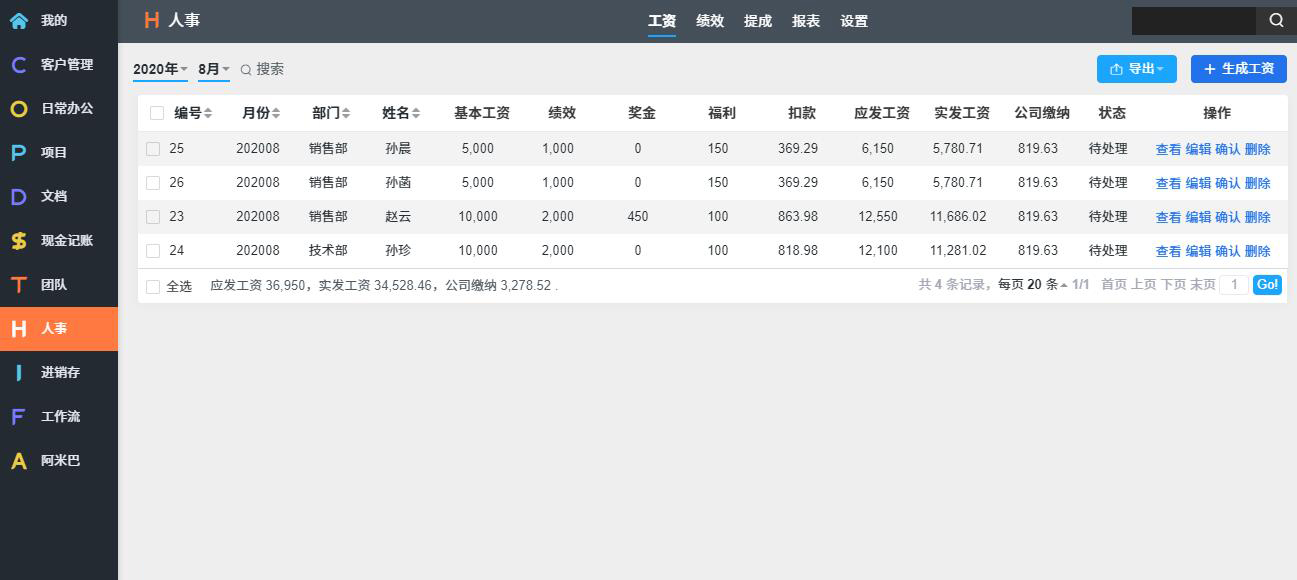The height and width of the screenshot is (580, 1297).
Task: Click 确认 for 孙菡 row
Action: 1227,184
